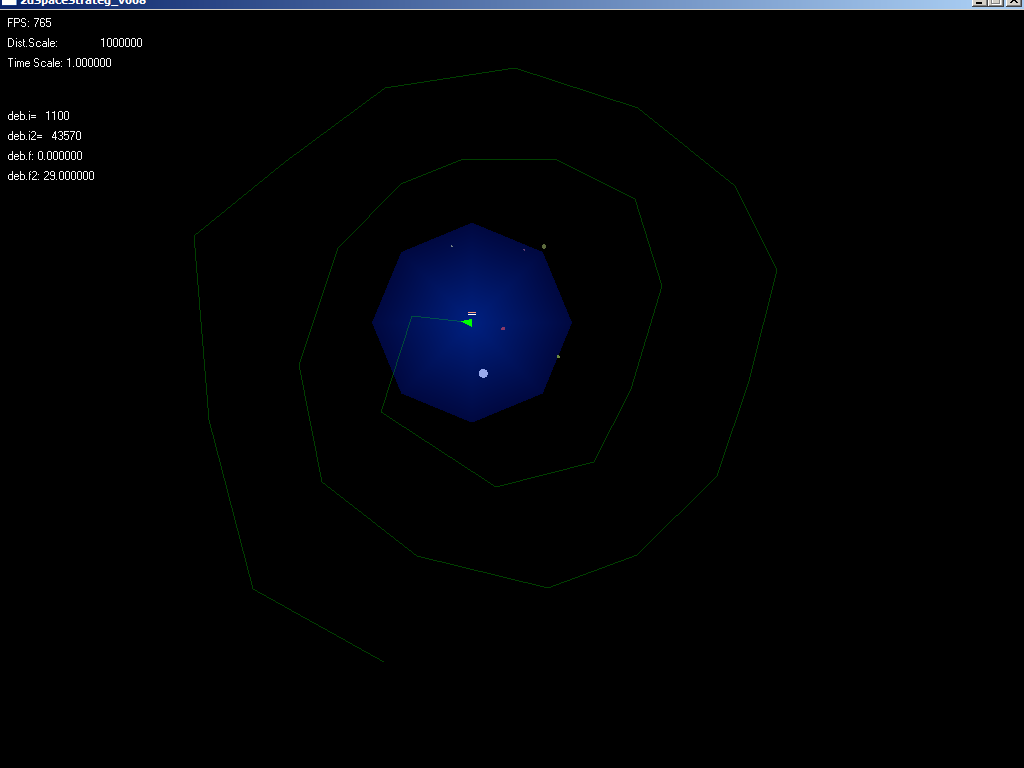
Task: Select the olive dot outside the blue zone
Action: pyautogui.click(x=544, y=246)
